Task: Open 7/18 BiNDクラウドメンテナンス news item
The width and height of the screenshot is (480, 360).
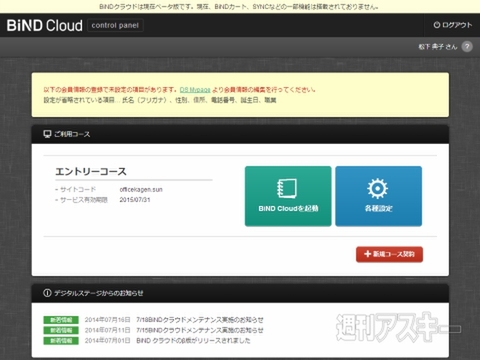Action: coord(200,320)
